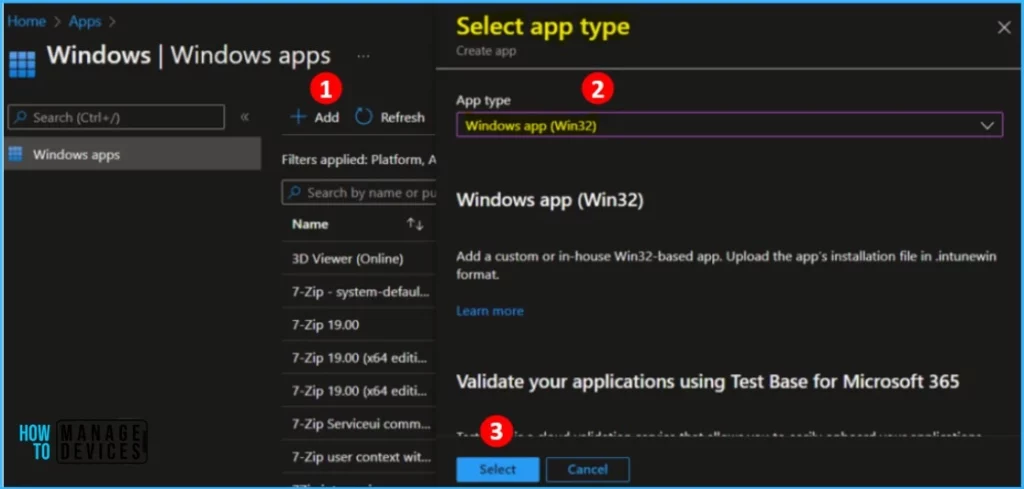Close the Select app type pane
The image size is (1024, 489).
(x=1004, y=27)
